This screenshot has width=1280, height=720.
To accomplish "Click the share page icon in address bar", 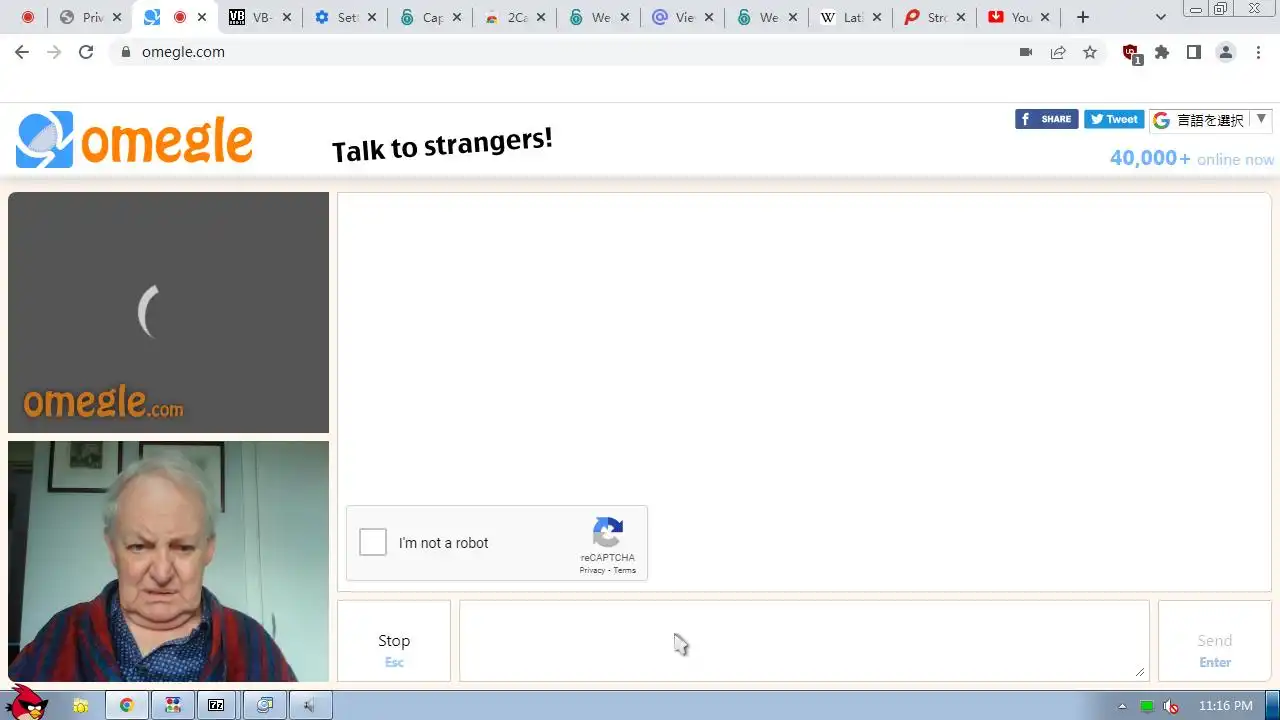I will (1058, 52).
